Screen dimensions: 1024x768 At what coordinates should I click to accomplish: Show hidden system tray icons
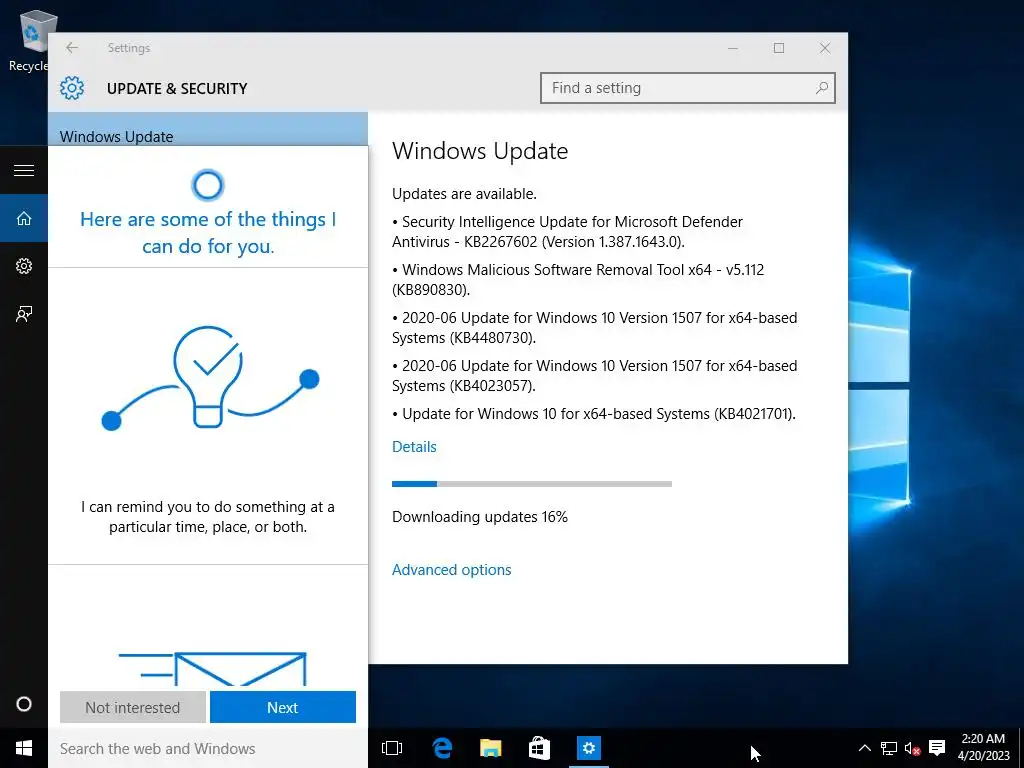pos(864,748)
